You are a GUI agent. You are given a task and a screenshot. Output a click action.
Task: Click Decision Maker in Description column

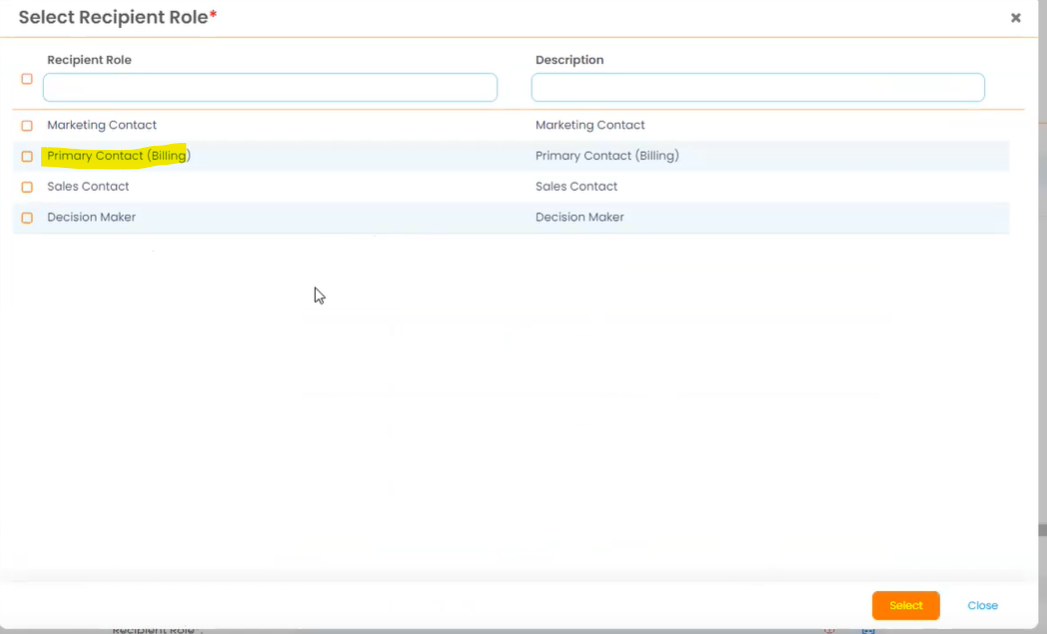coord(579,217)
